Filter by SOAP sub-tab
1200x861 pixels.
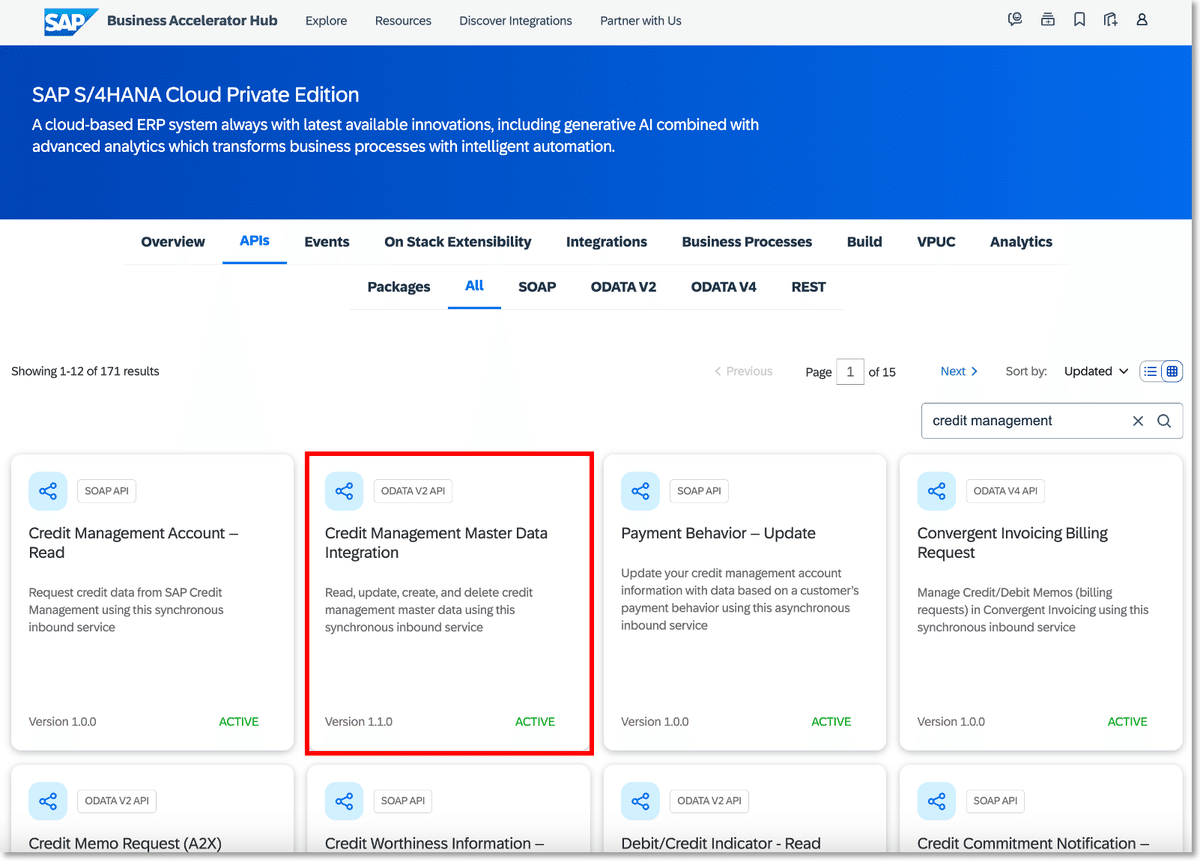pos(537,287)
